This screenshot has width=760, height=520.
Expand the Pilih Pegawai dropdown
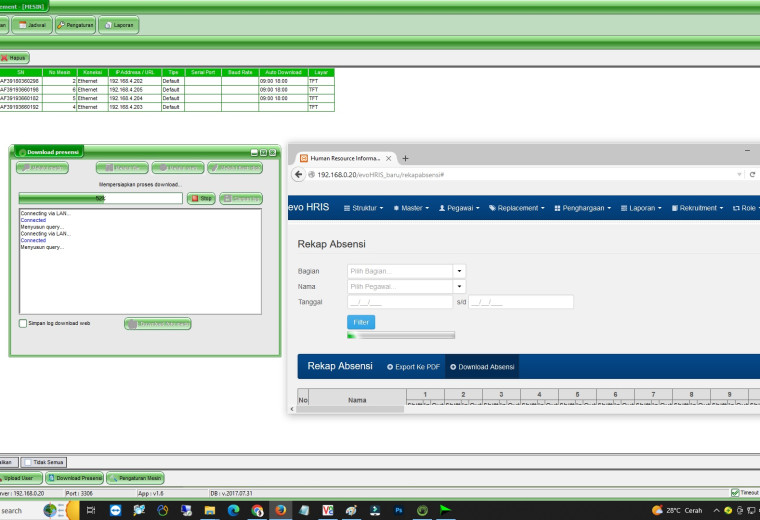point(459,286)
